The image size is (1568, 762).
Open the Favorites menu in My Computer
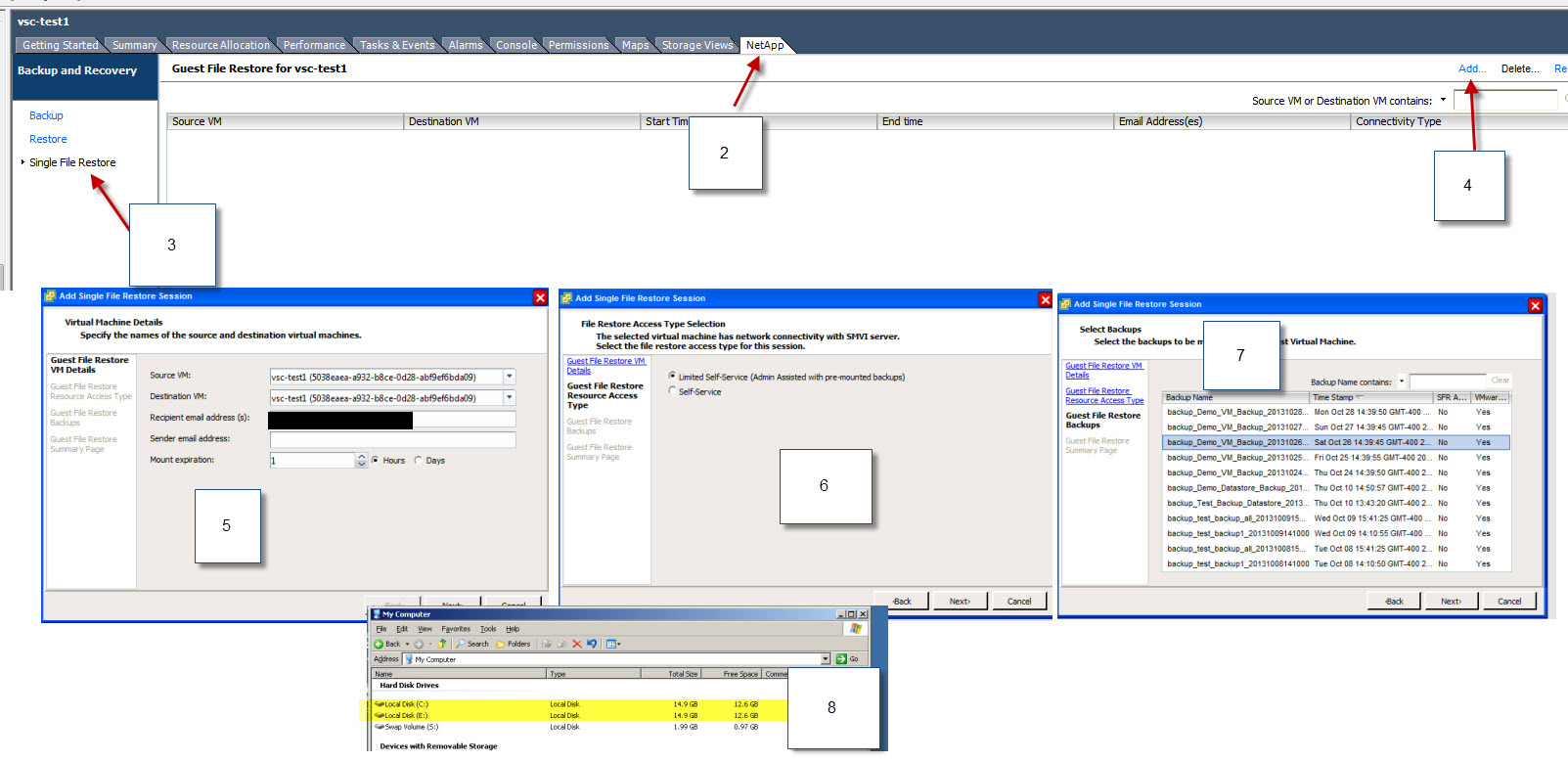click(456, 629)
